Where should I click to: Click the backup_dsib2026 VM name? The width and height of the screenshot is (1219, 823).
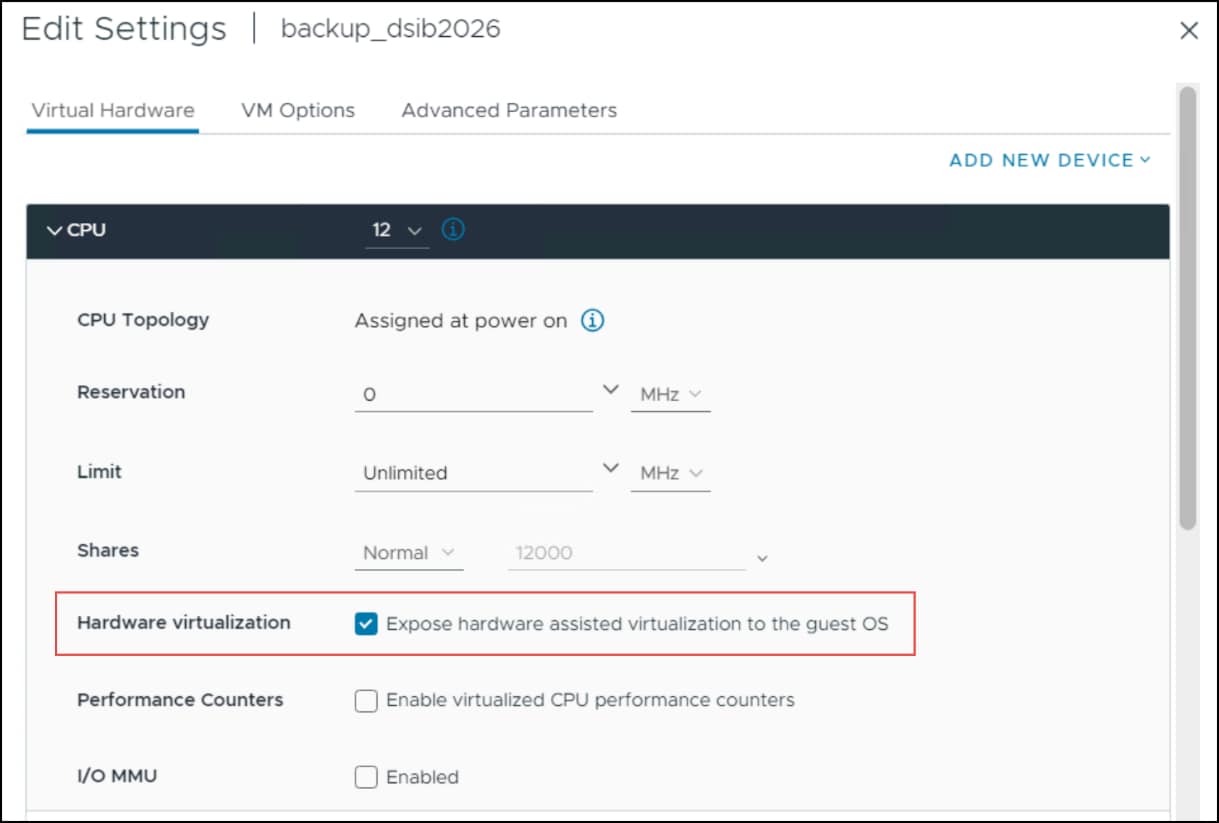coord(391,29)
